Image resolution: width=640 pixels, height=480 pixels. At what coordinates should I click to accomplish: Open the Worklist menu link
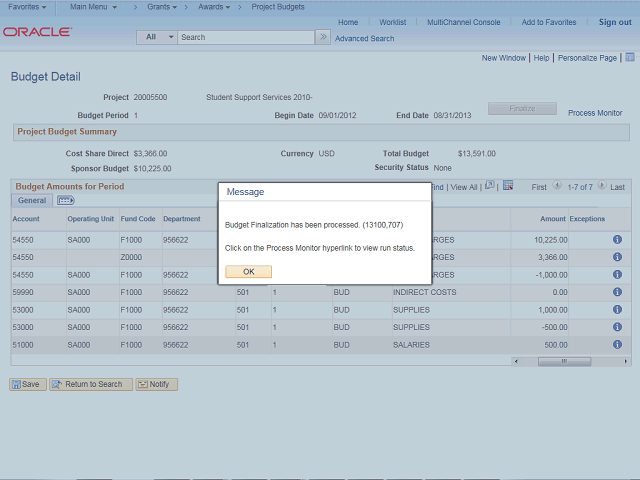click(x=392, y=22)
